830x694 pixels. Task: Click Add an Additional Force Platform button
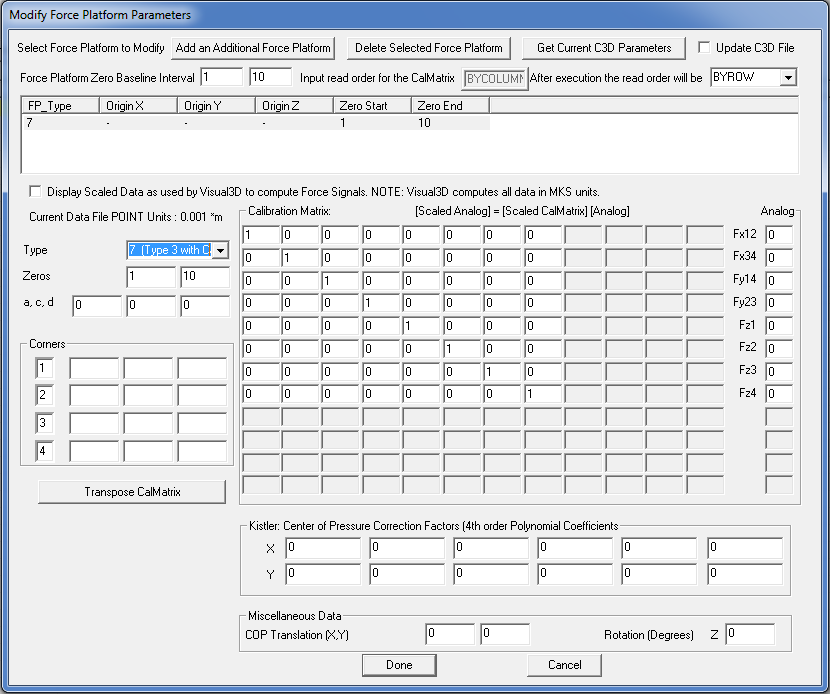coord(254,48)
